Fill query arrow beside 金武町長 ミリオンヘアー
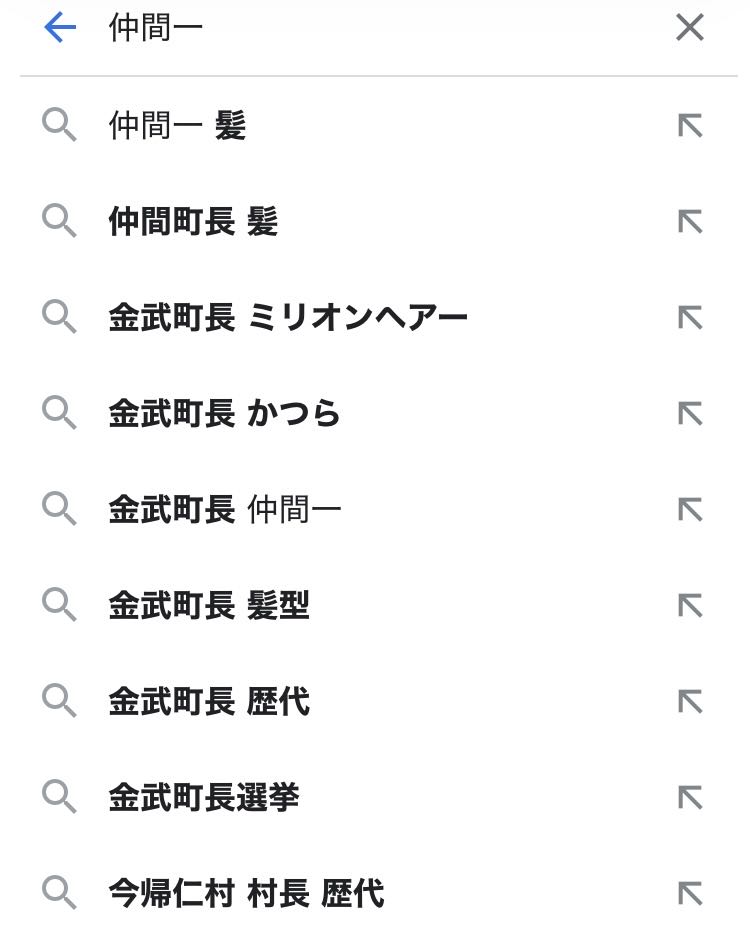Image resolution: width=750 pixels, height=938 pixels. point(690,318)
